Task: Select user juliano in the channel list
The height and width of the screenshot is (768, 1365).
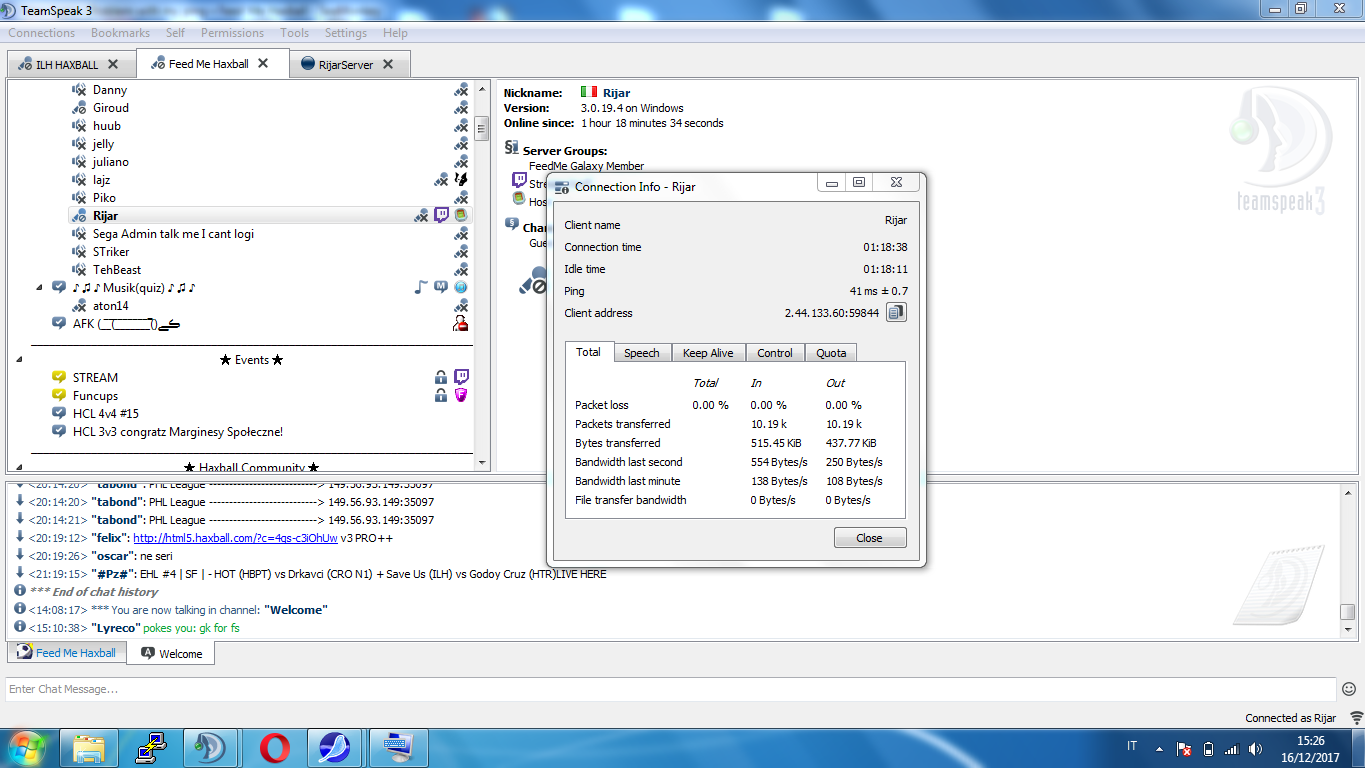Action: (111, 162)
